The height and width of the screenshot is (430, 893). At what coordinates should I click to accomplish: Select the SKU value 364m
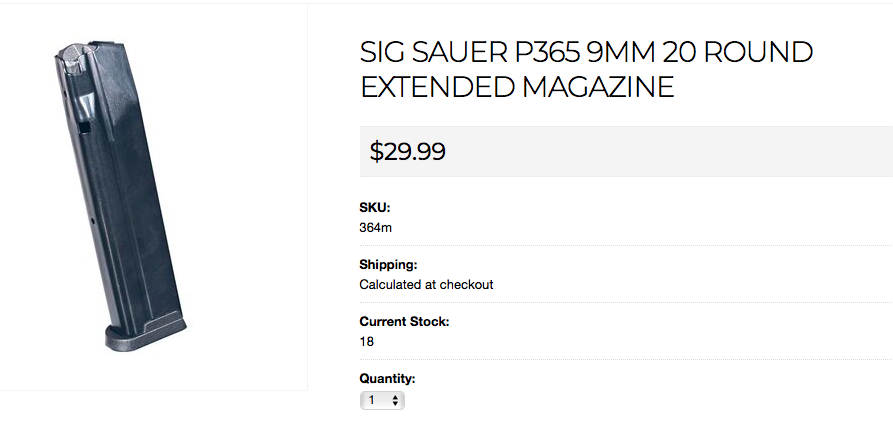click(x=376, y=227)
